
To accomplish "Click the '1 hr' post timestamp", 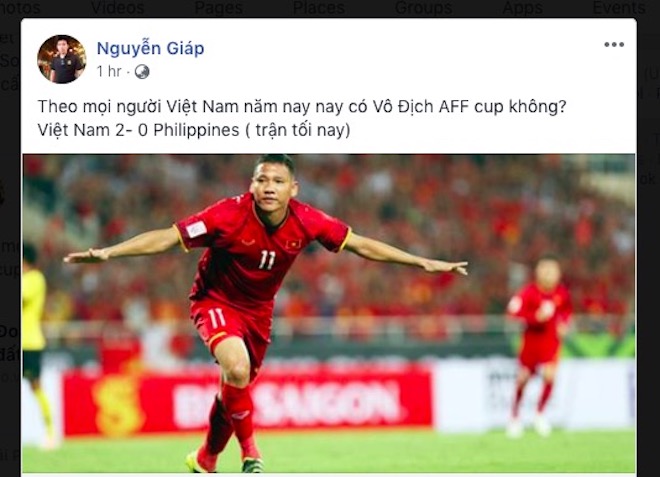I will pyautogui.click(x=109, y=72).
